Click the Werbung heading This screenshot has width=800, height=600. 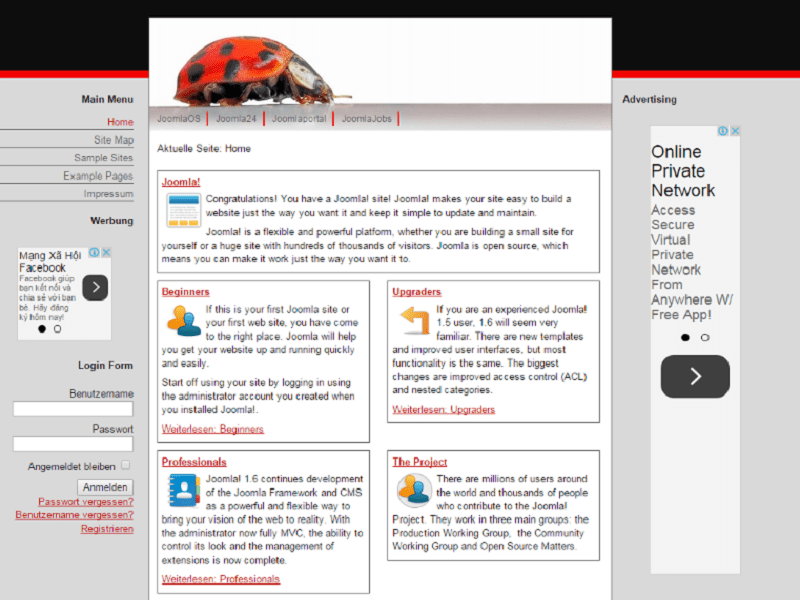coord(112,220)
